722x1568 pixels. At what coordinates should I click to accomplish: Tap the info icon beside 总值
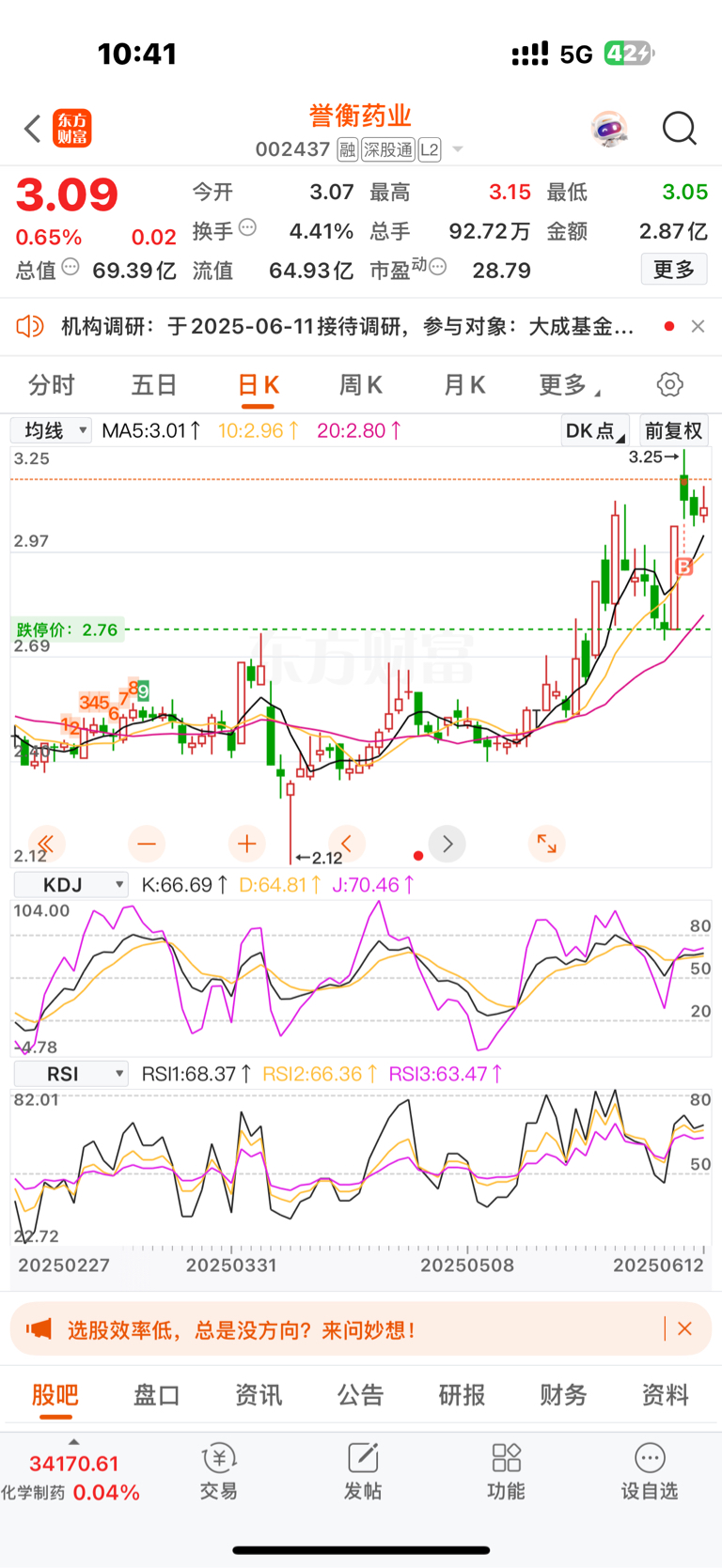click(x=71, y=268)
